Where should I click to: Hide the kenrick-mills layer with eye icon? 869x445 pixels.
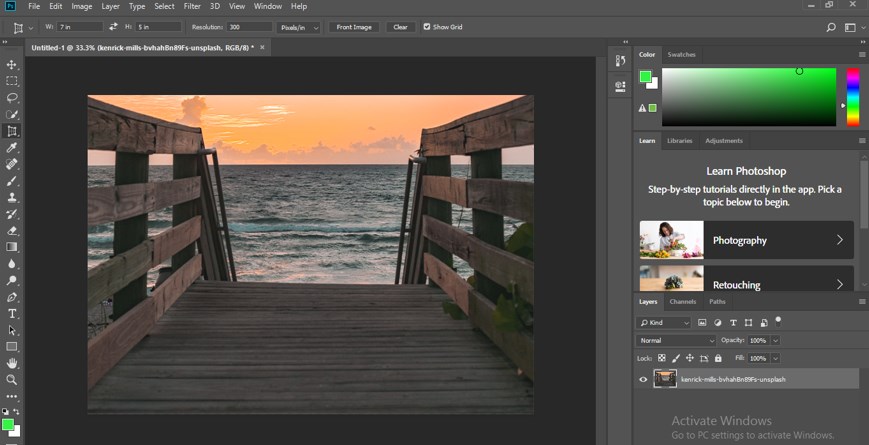(x=643, y=380)
